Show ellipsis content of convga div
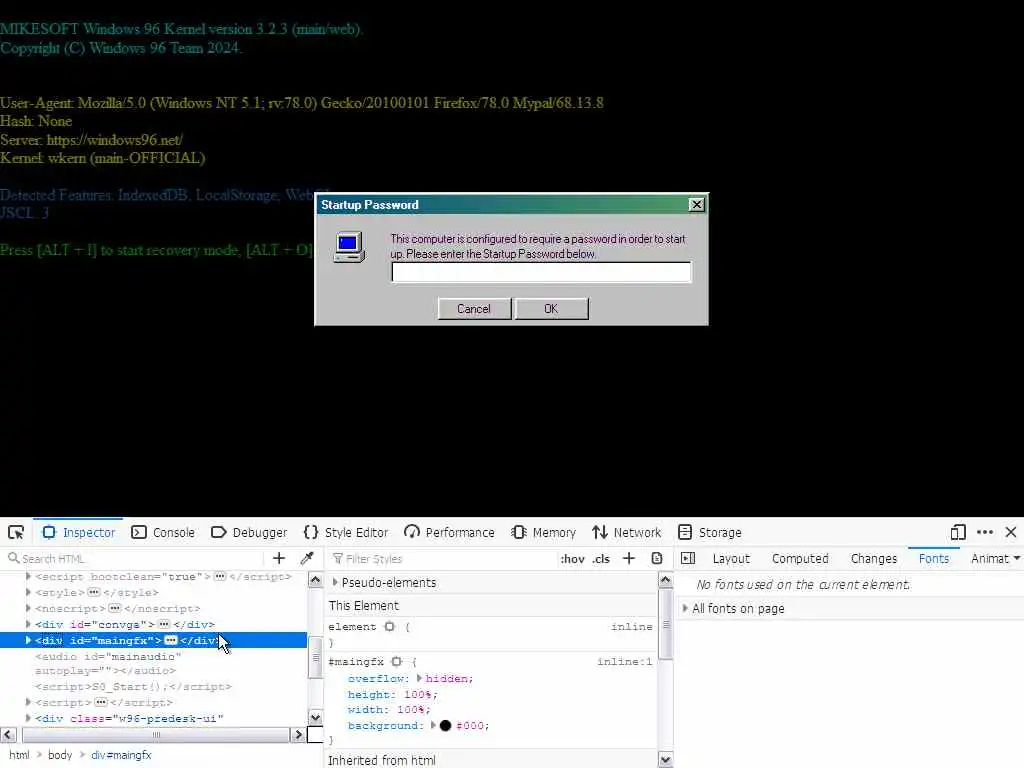1024x768 pixels. point(164,624)
